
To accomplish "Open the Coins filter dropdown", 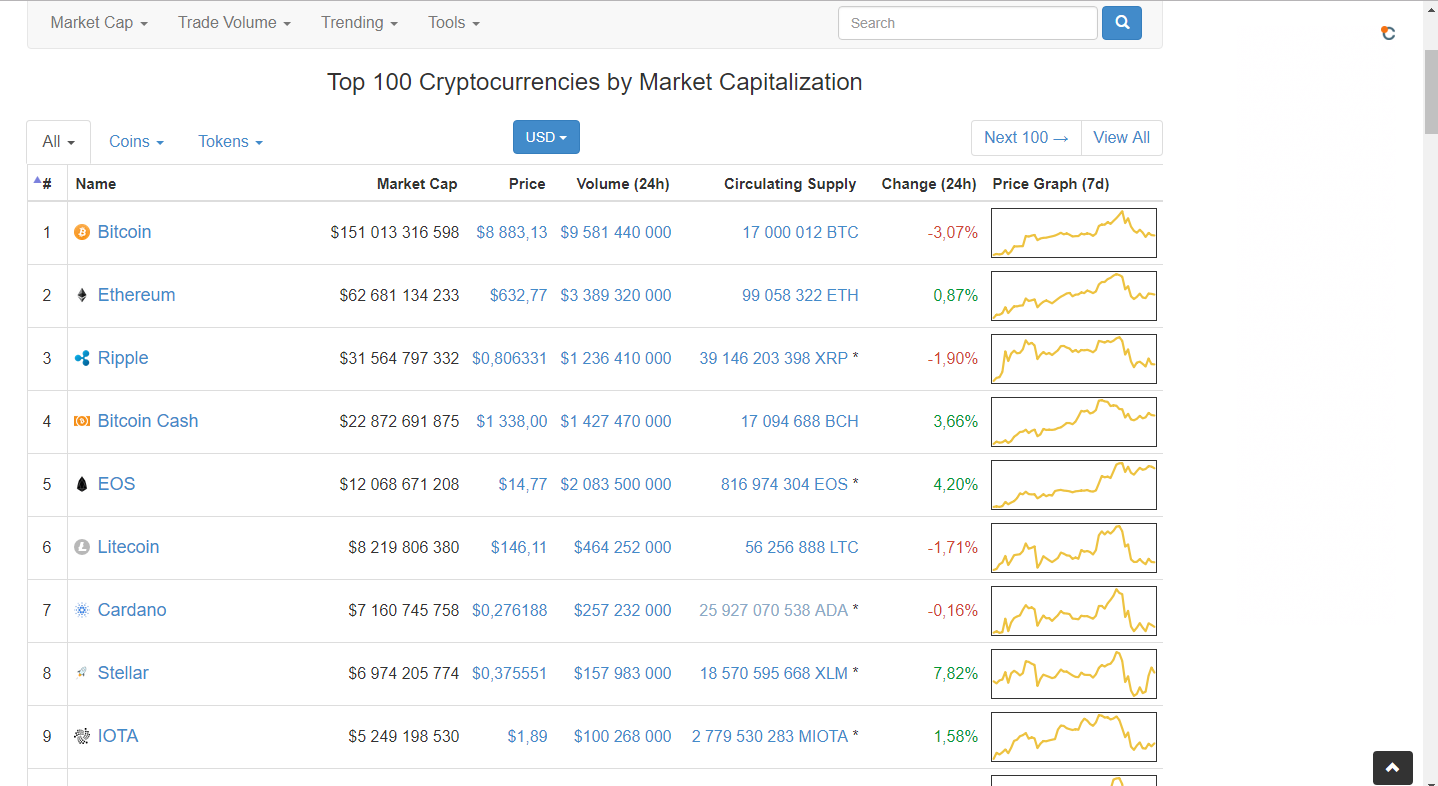I will tap(136, 142).
